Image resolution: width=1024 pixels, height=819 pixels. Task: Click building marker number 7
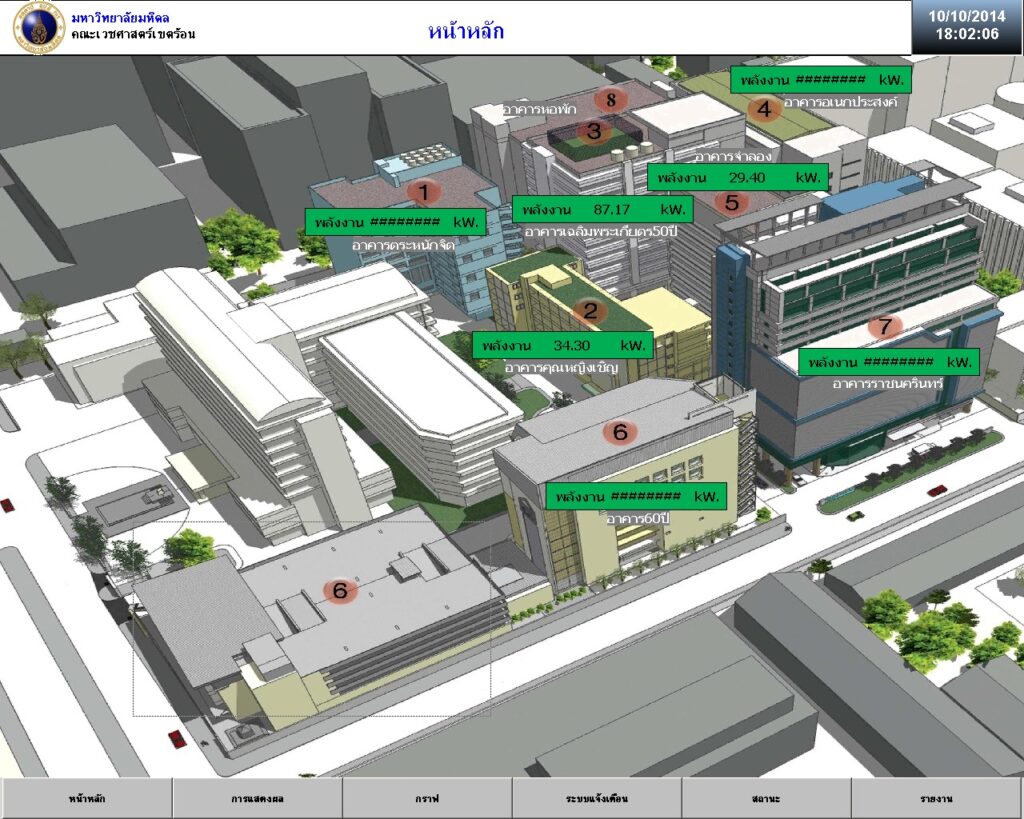[x=885, y=326]
